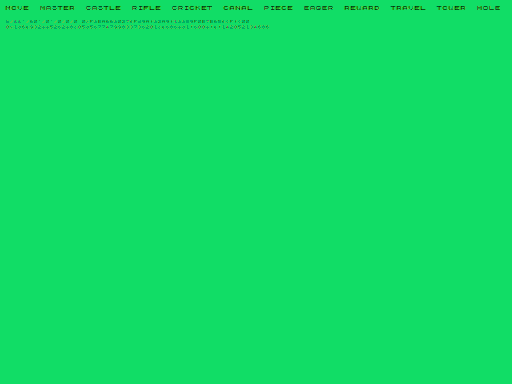Select the EAGER word

click(x=319, y=8)
